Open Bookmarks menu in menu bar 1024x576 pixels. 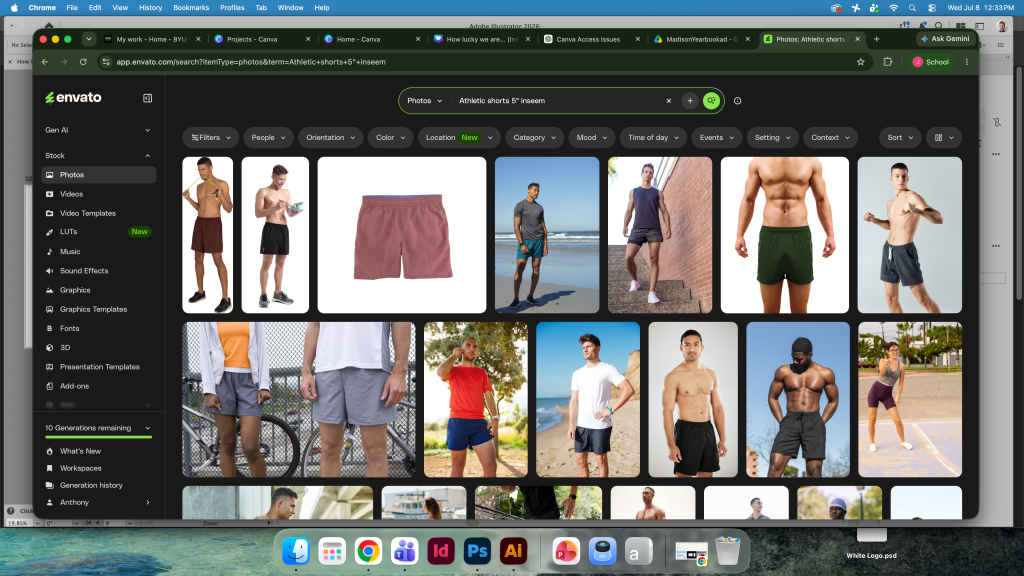click(x=191, y=8)
